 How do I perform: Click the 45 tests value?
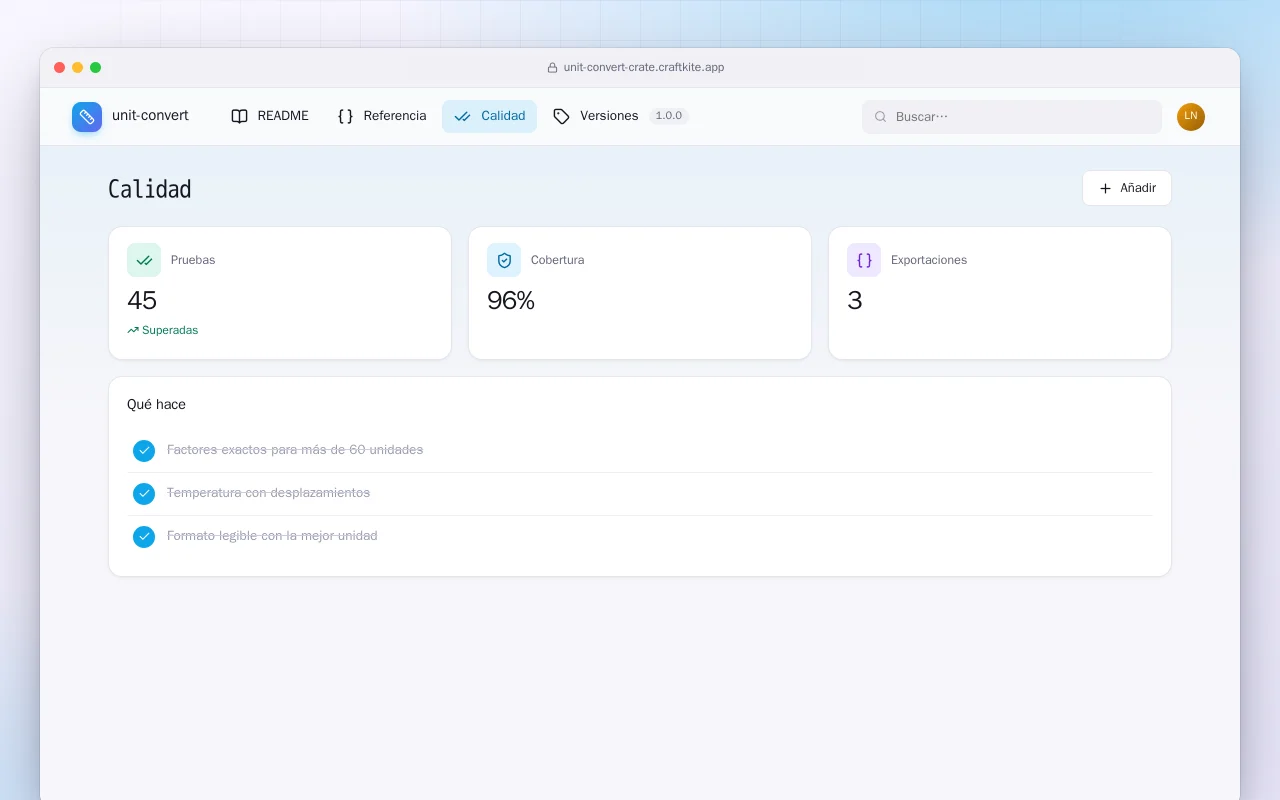142,301
